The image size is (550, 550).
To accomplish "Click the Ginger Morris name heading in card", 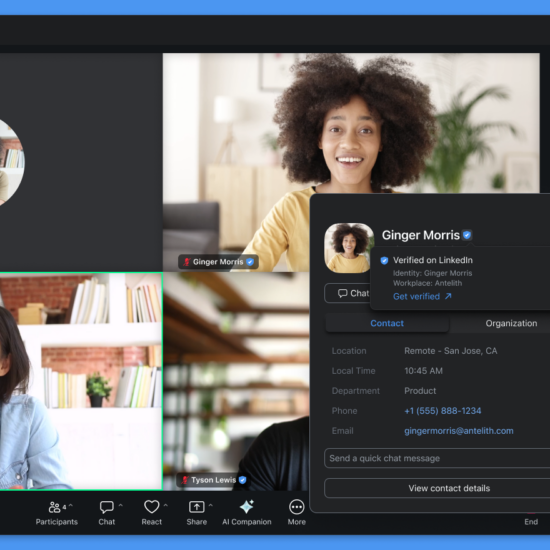I will coord(421,235).
